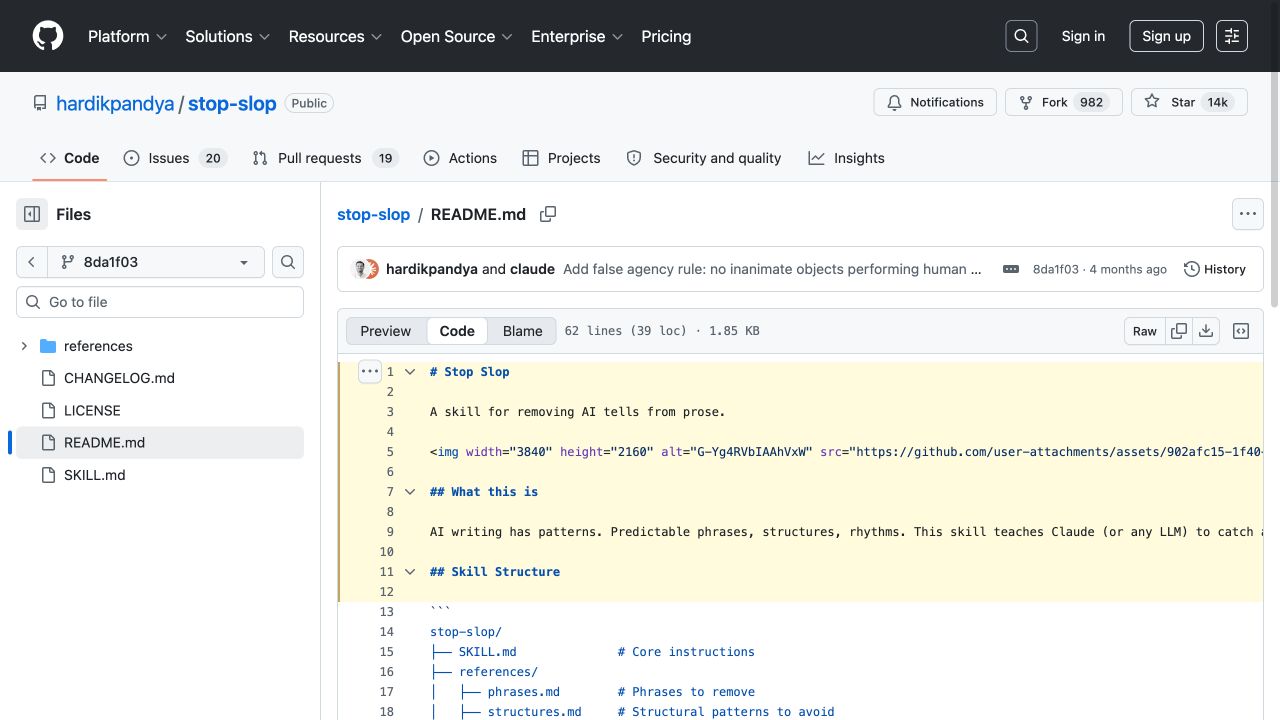
Task: Collapse the file tree side panel
Action: click(32, 214)
